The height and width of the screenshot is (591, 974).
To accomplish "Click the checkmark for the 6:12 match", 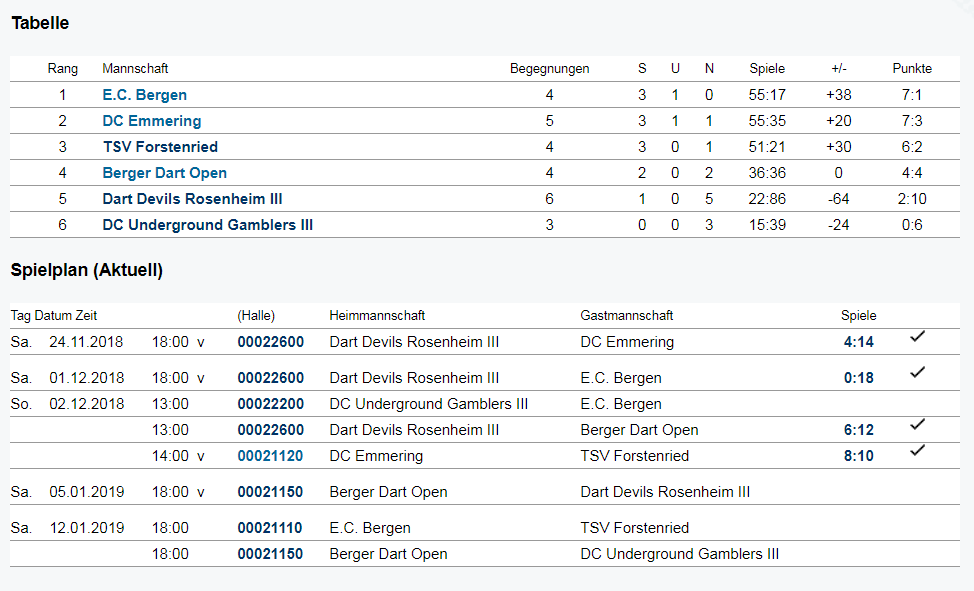I will (917, 425).
